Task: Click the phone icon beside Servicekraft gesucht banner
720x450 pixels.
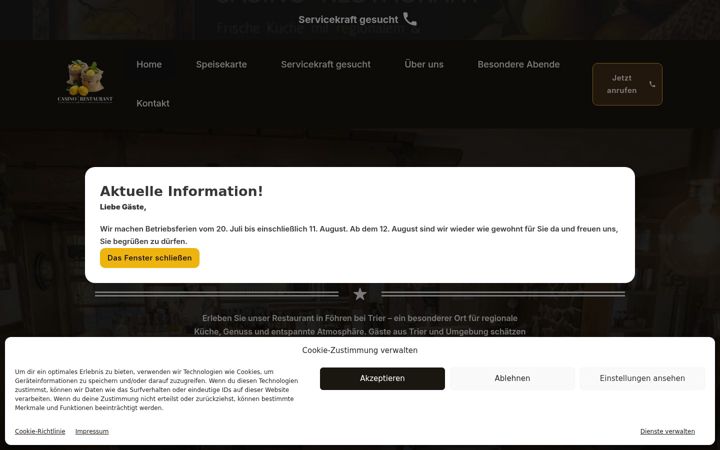Action: tap(410, 19)
